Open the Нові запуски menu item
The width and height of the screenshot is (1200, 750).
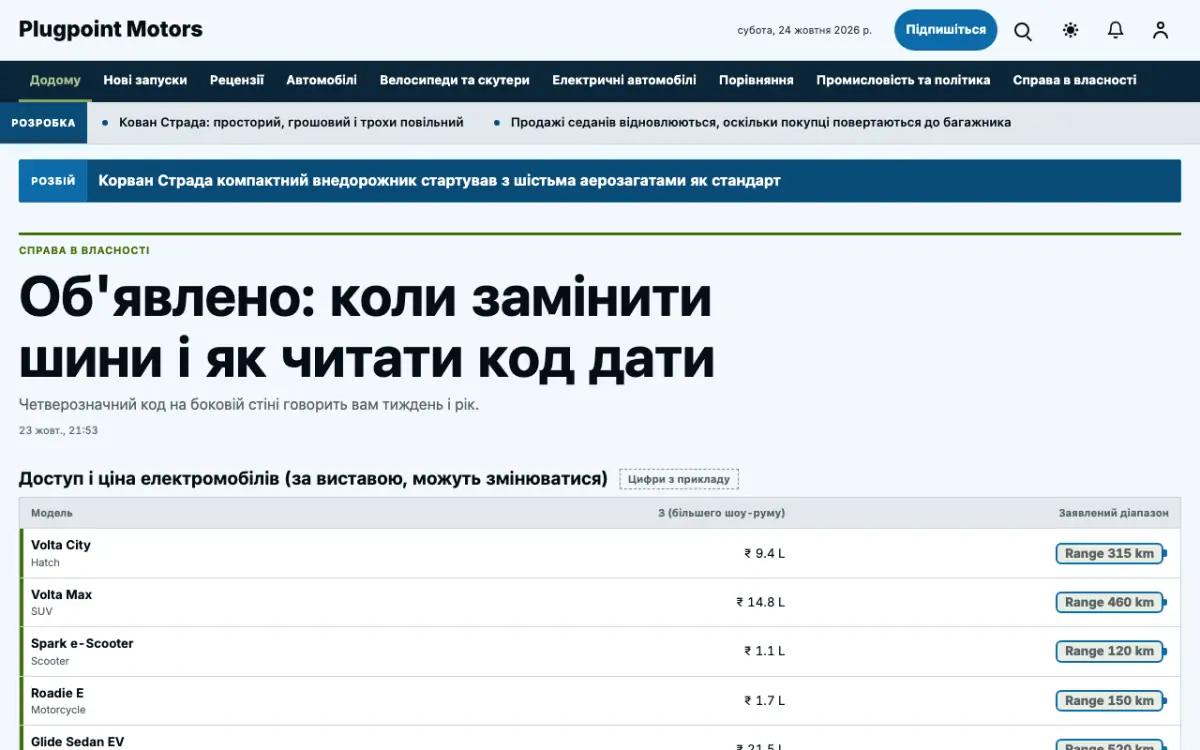(145, 80)
